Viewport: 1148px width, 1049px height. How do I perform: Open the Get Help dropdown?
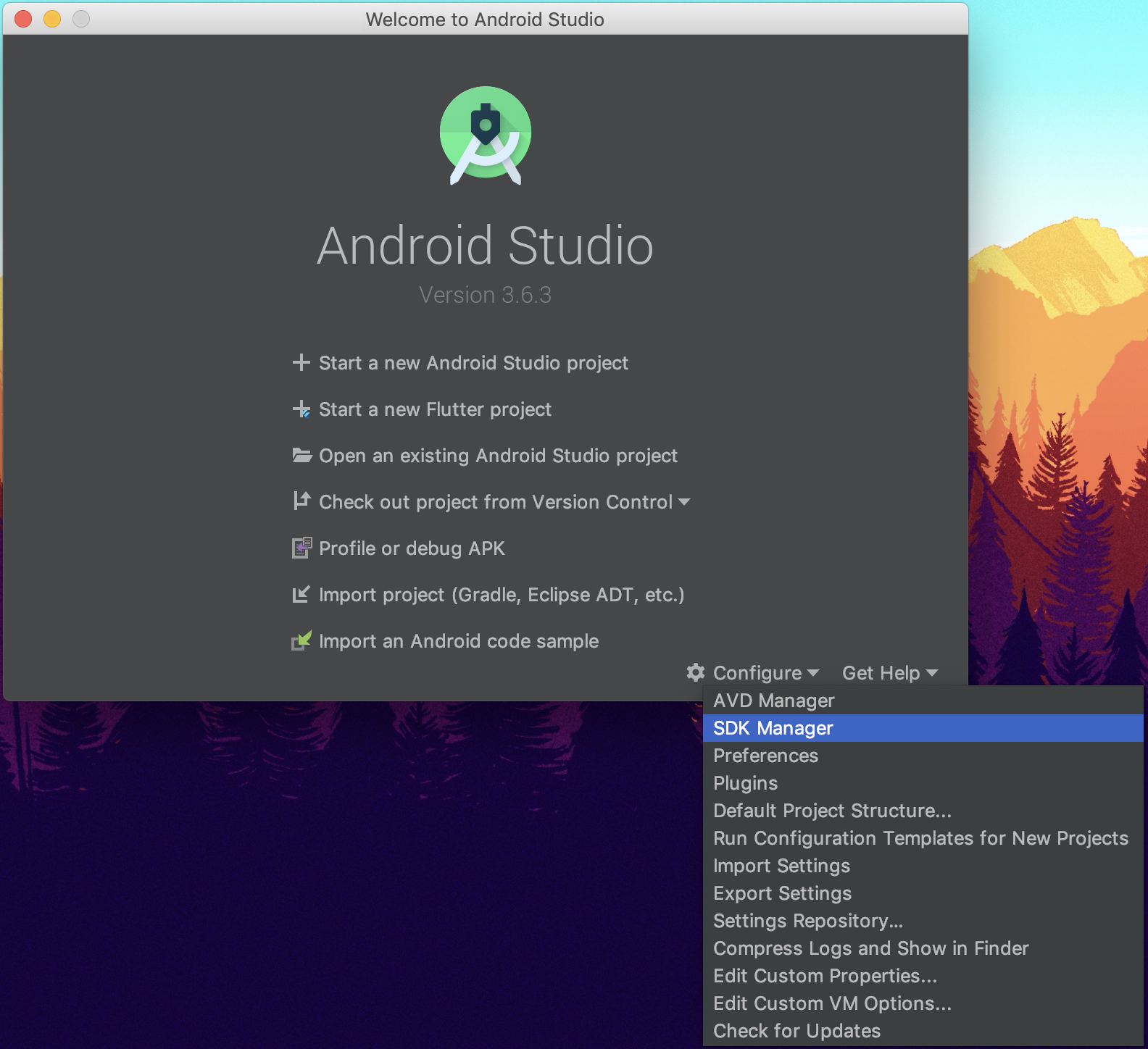(x=890, y=673)
